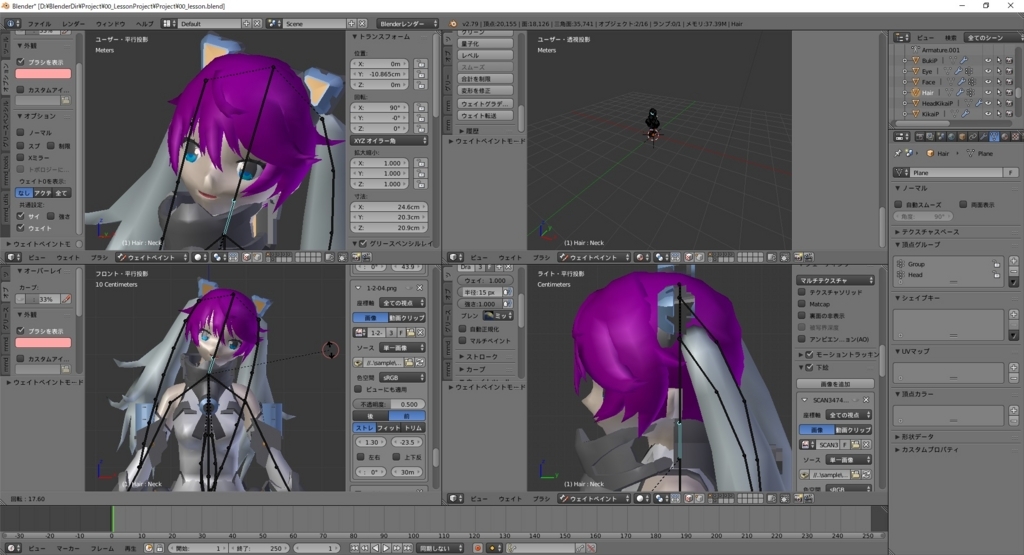Lock the X location with lock icon

(421, 64)
